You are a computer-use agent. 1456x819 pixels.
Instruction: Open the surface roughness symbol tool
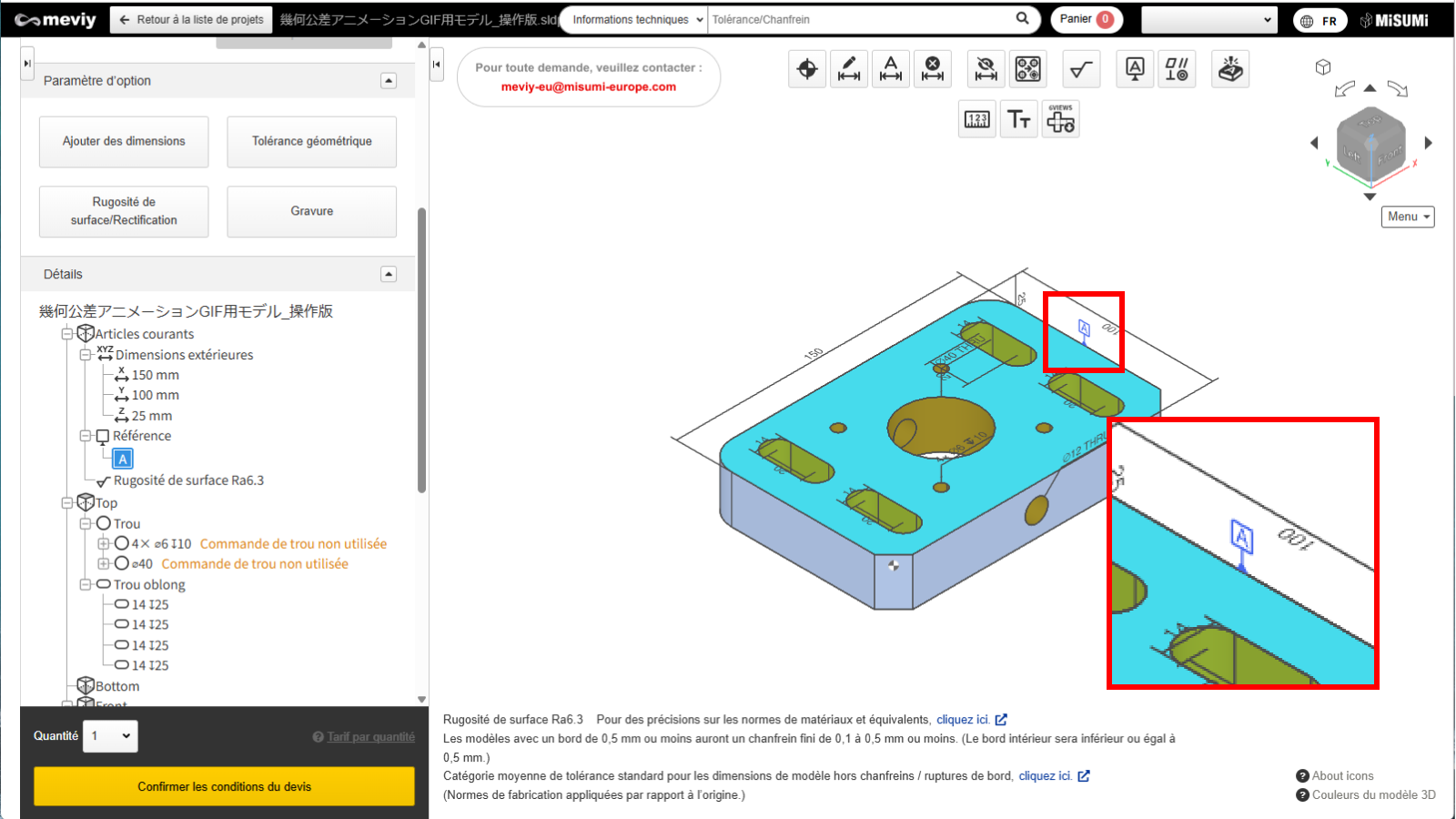click(x=1081, y=69)
